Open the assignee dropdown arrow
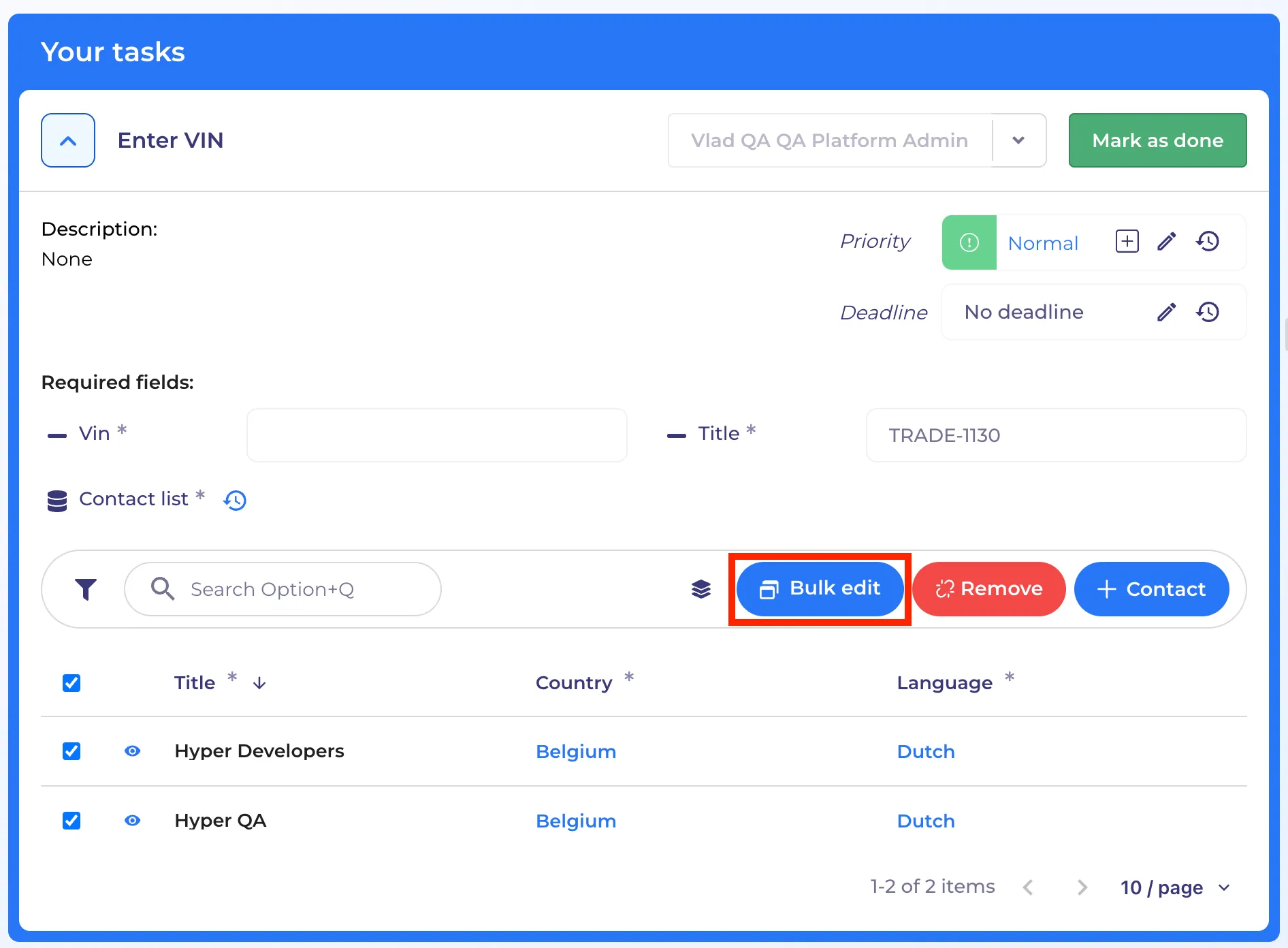 (1018, 140)
